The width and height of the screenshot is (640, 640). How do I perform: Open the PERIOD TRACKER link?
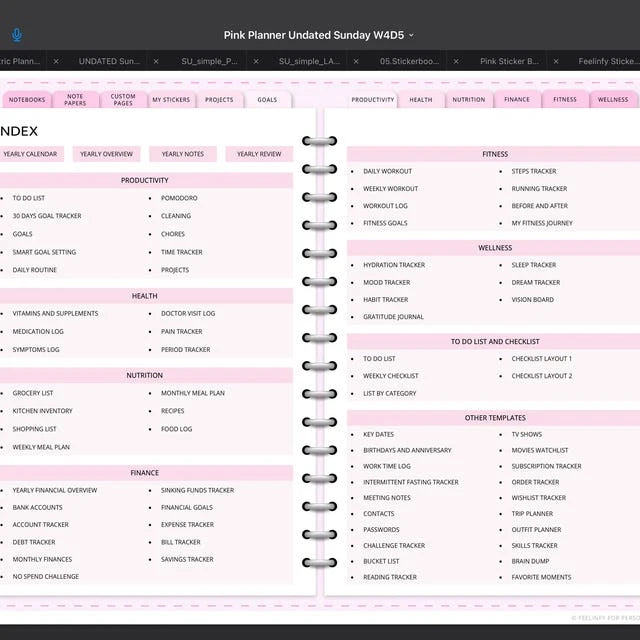click(186, 349)
